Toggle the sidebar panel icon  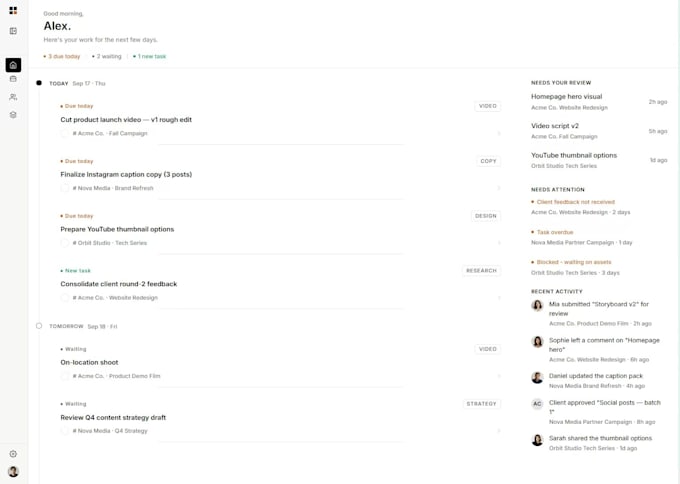tap(13, 31)
